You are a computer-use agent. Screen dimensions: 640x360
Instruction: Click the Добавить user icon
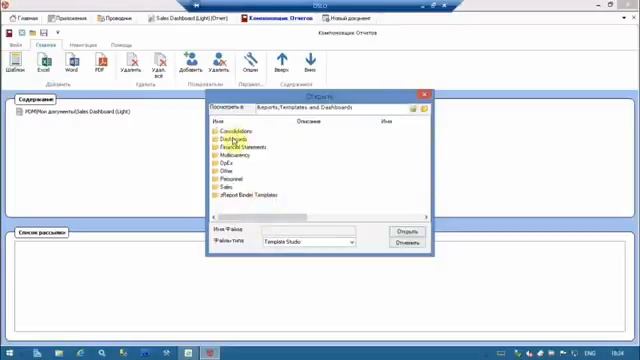[191, 62]
